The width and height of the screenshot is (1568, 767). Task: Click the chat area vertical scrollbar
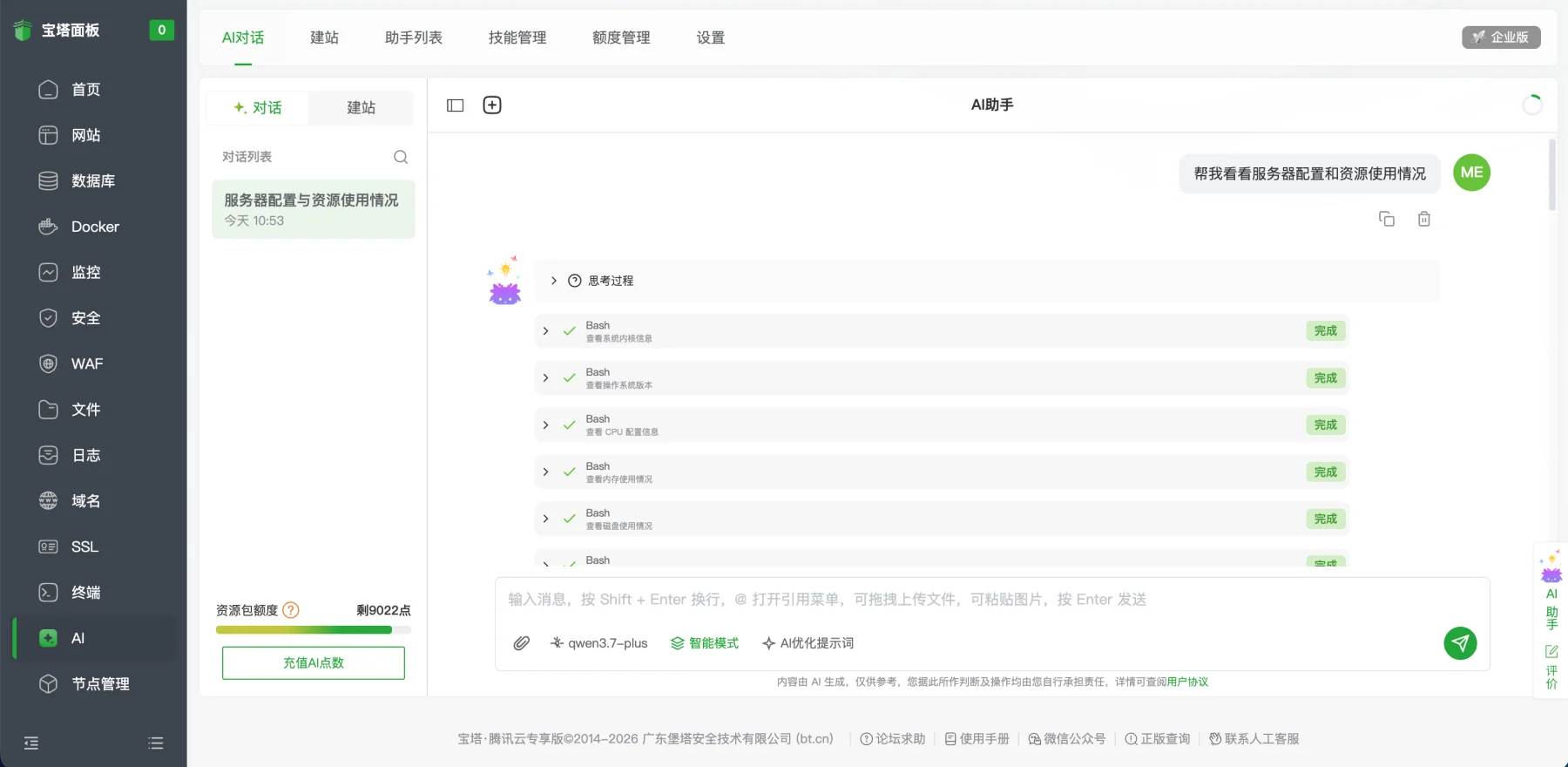pos(1551,174)
